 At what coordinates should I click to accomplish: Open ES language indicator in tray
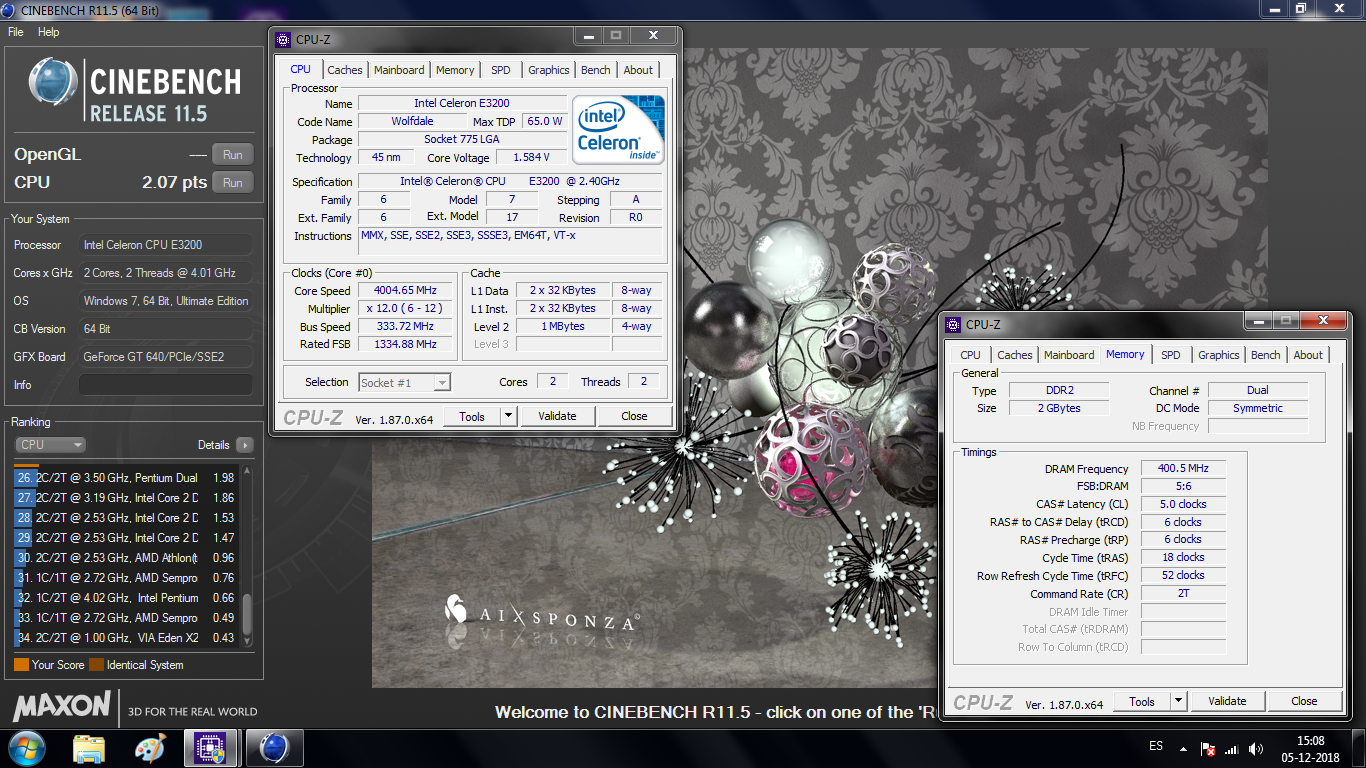point(1156,747)
